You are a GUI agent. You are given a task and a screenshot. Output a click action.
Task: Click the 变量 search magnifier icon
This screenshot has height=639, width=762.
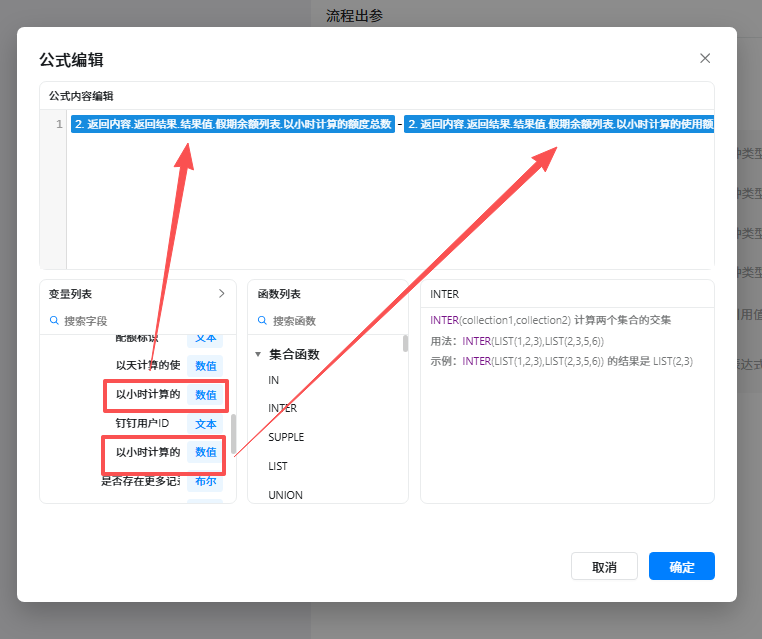pyautogui.click(x=54, y=321)
